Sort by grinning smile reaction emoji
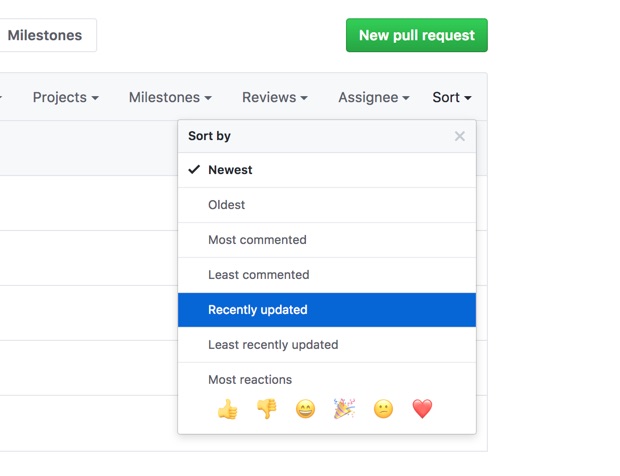This screenshot has height=476, width=620. coord(306,409)
